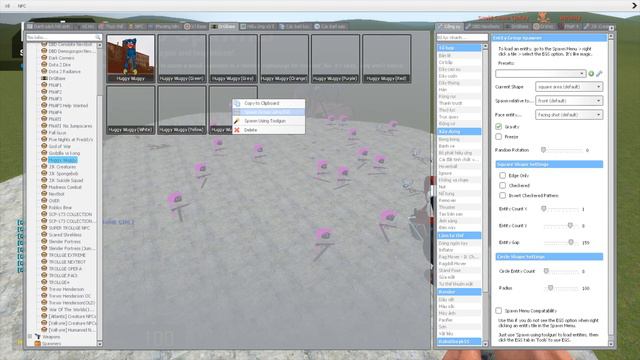
Task: Edit presets using the wrench icon
Action: pyautogui.click(x=599, y=73)
